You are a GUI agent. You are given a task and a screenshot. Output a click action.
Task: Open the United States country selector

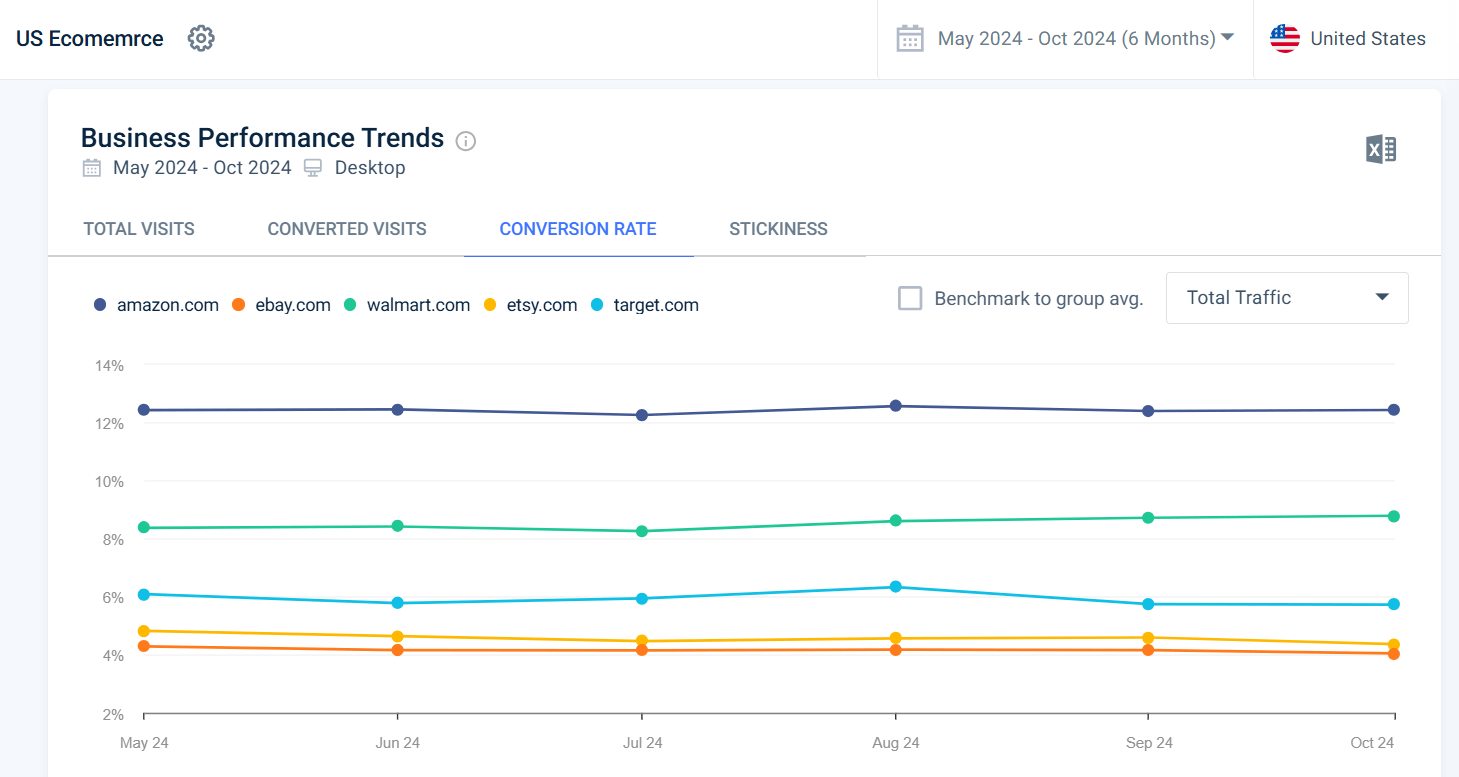pos(1367,39)
